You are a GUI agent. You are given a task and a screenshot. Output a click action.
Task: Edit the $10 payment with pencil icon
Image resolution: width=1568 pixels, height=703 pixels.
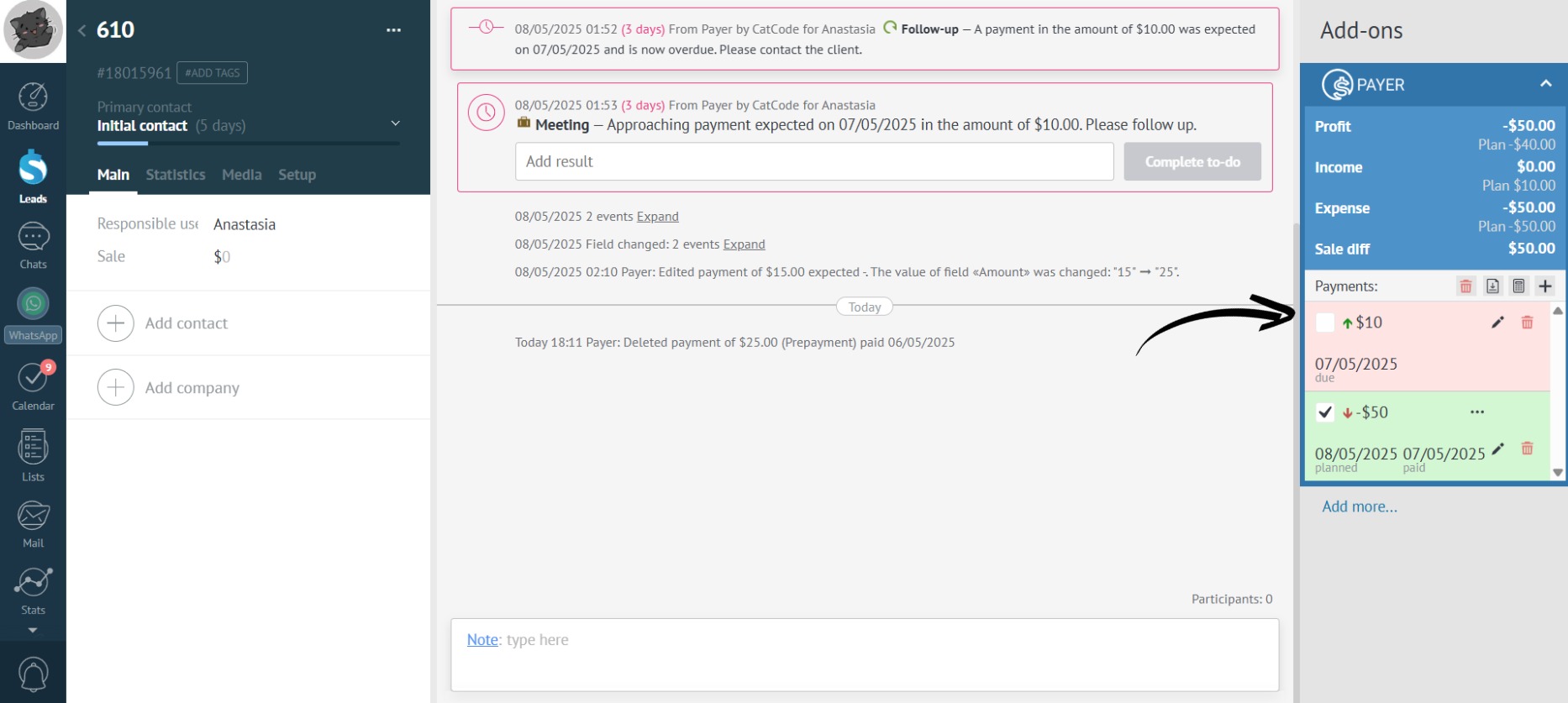[1497, 323]
